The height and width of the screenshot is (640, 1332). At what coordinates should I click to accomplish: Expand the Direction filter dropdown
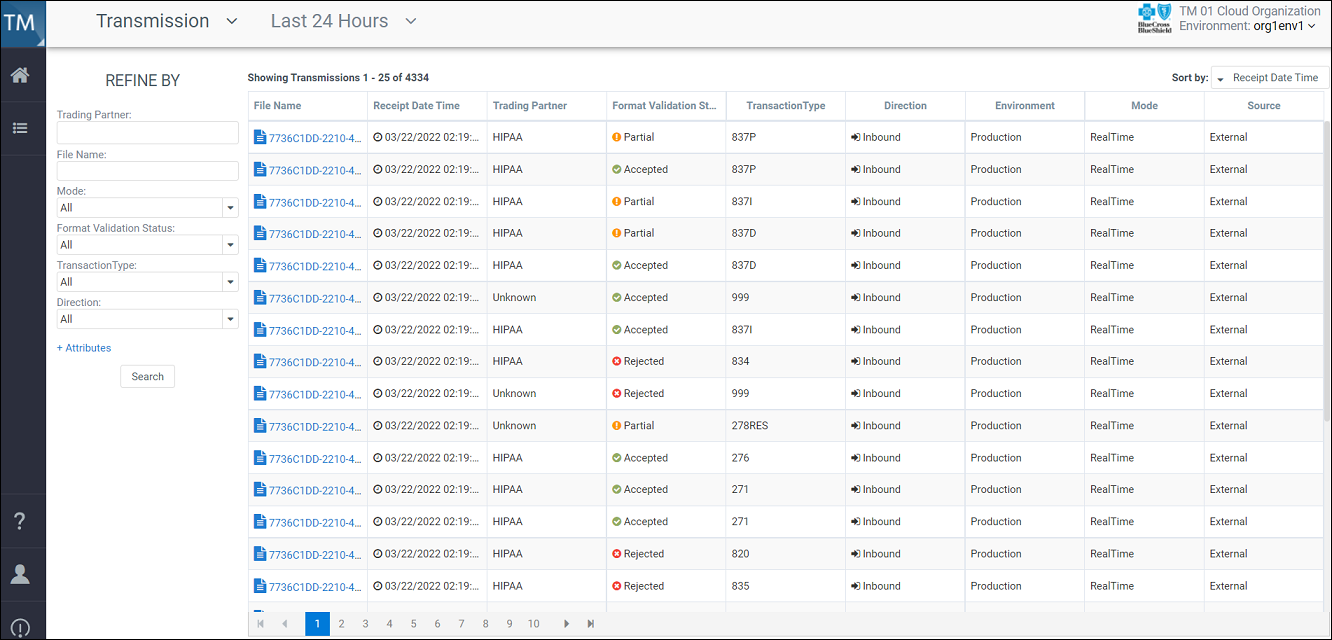[x=230, y=318]
